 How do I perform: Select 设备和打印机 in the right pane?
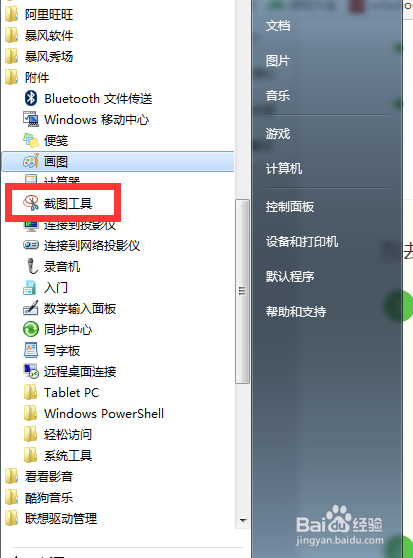click(x=302, y=242)
